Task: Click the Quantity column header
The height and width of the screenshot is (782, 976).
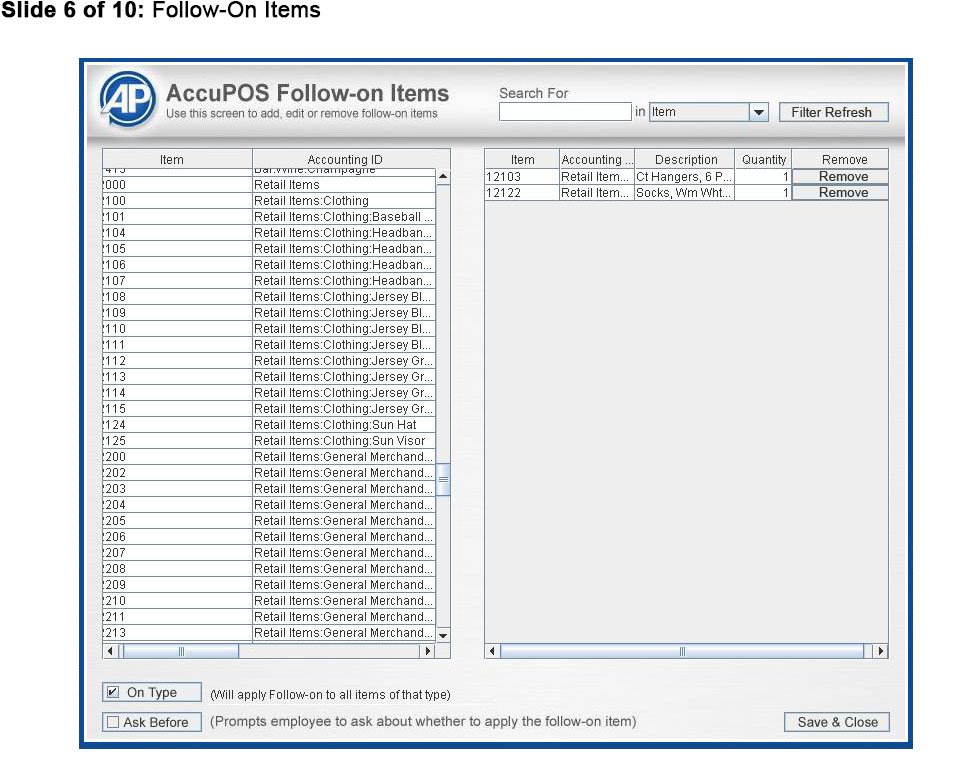Action: coord(763,159)
